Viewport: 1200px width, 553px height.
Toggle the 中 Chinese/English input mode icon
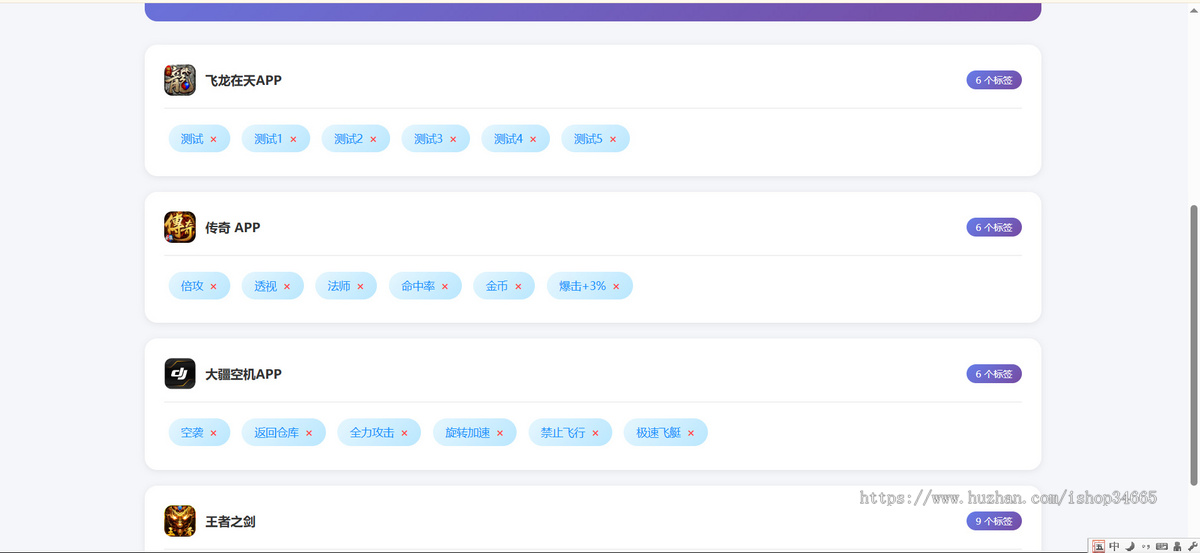coord(1114,546)
